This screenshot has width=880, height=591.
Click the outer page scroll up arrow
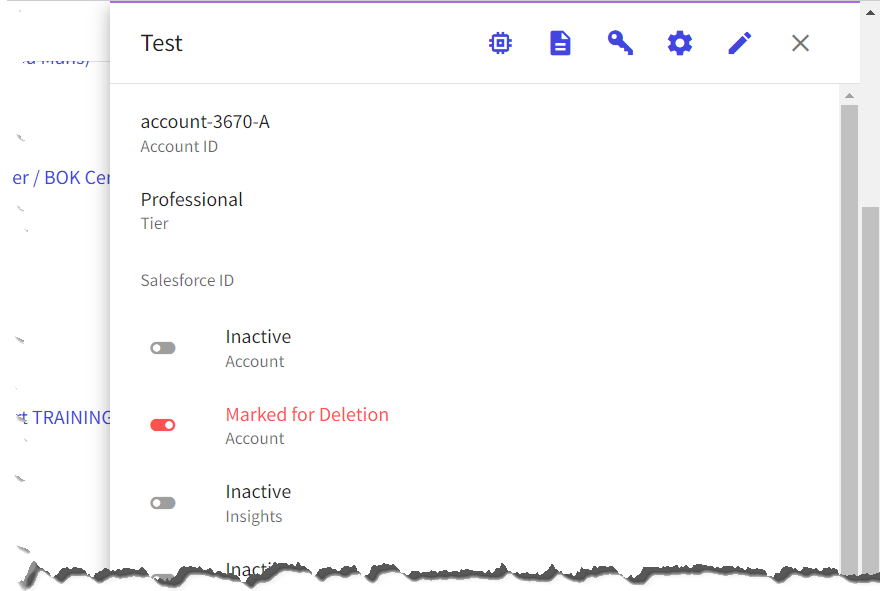click(870, 13)
